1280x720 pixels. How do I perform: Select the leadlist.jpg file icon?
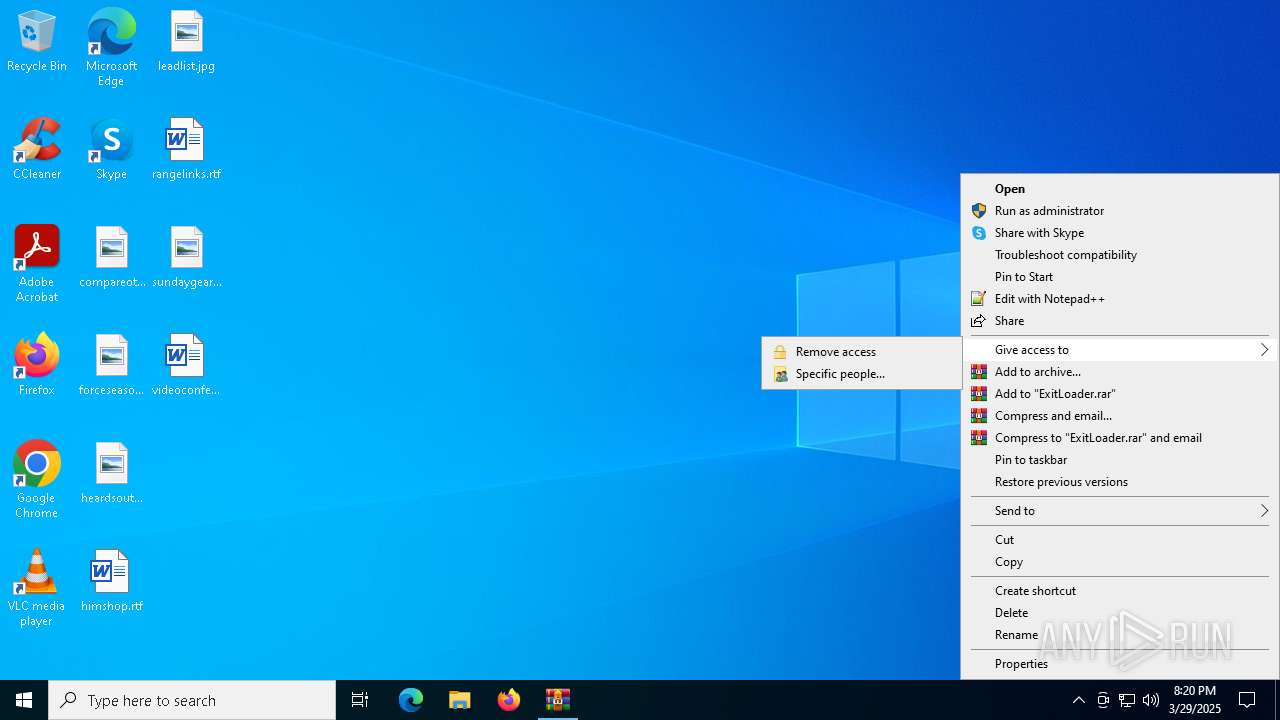186,42
